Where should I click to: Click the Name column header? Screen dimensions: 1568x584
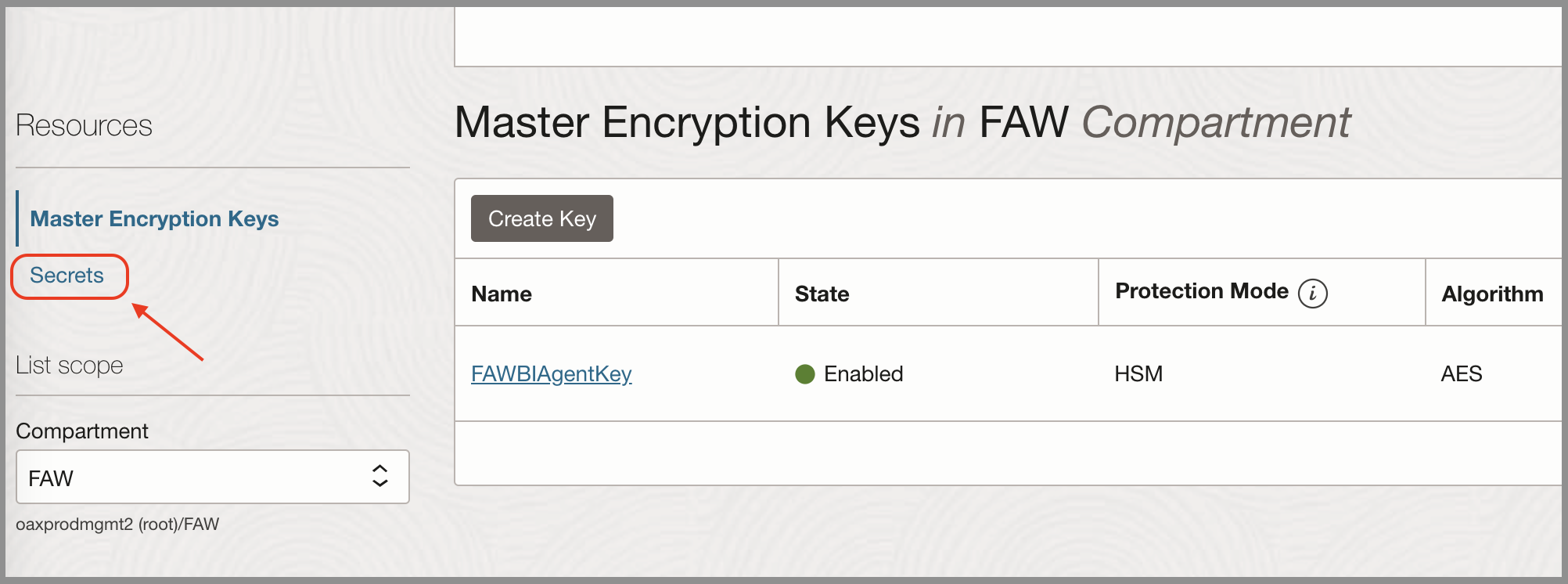[x=502, y=294]
